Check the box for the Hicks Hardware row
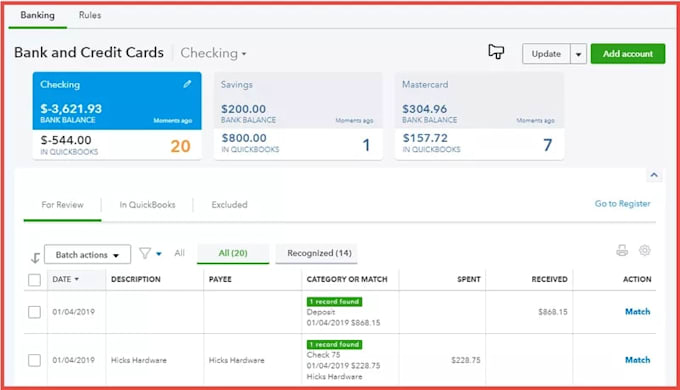The image size is (680, 390). [x=34, y=360]
